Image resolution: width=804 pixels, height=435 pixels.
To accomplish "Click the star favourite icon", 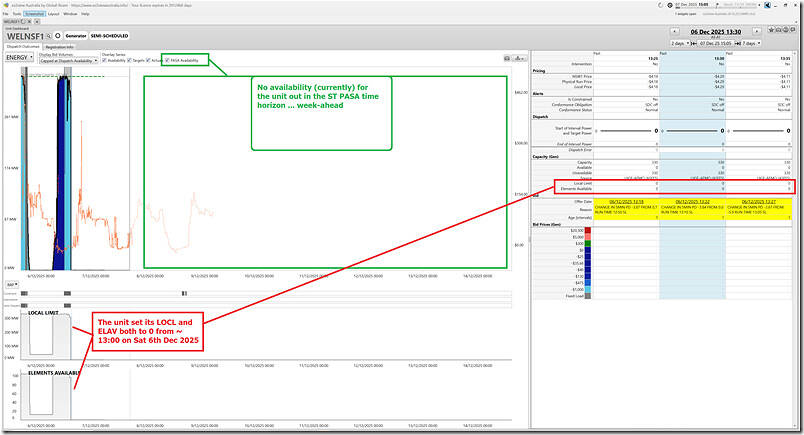I will point(771,30).
